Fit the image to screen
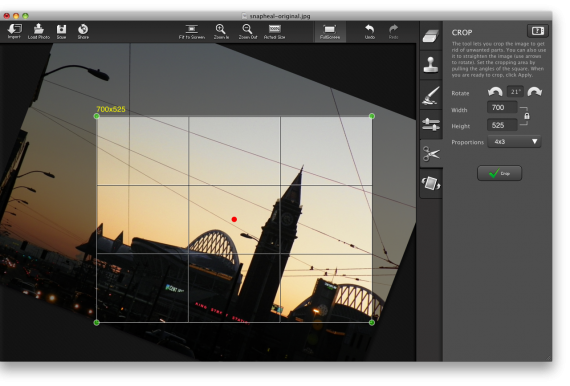This screenshot has height=386, width=570. 192,31
